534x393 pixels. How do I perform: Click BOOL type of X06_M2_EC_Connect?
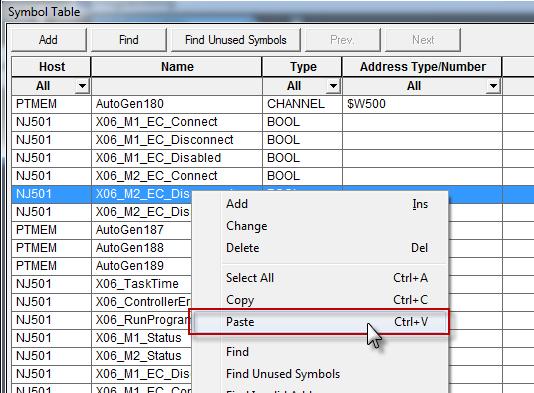click(x=302, y=176)
